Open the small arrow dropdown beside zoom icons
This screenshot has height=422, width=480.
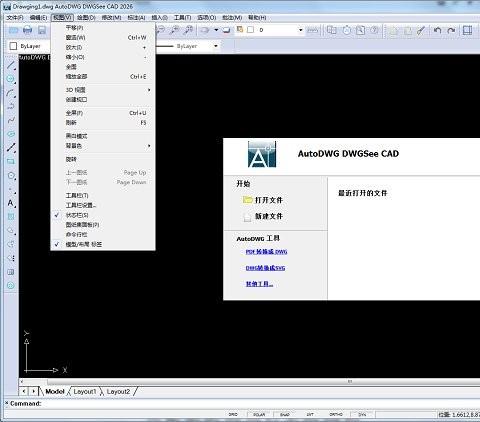point(216,30)
